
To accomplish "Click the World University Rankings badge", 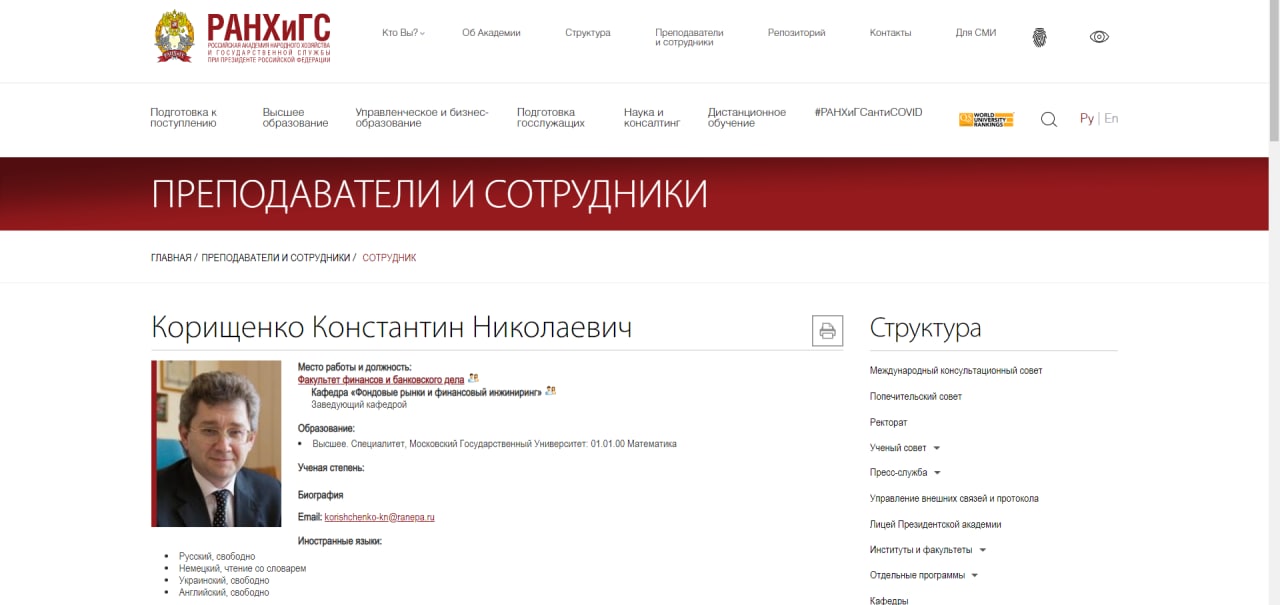I will (986, 119).
